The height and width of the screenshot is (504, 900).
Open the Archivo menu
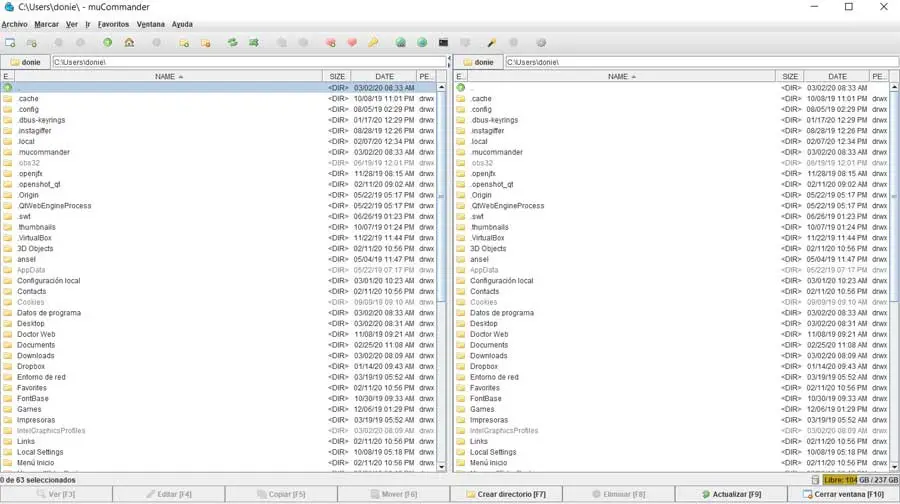14,24
